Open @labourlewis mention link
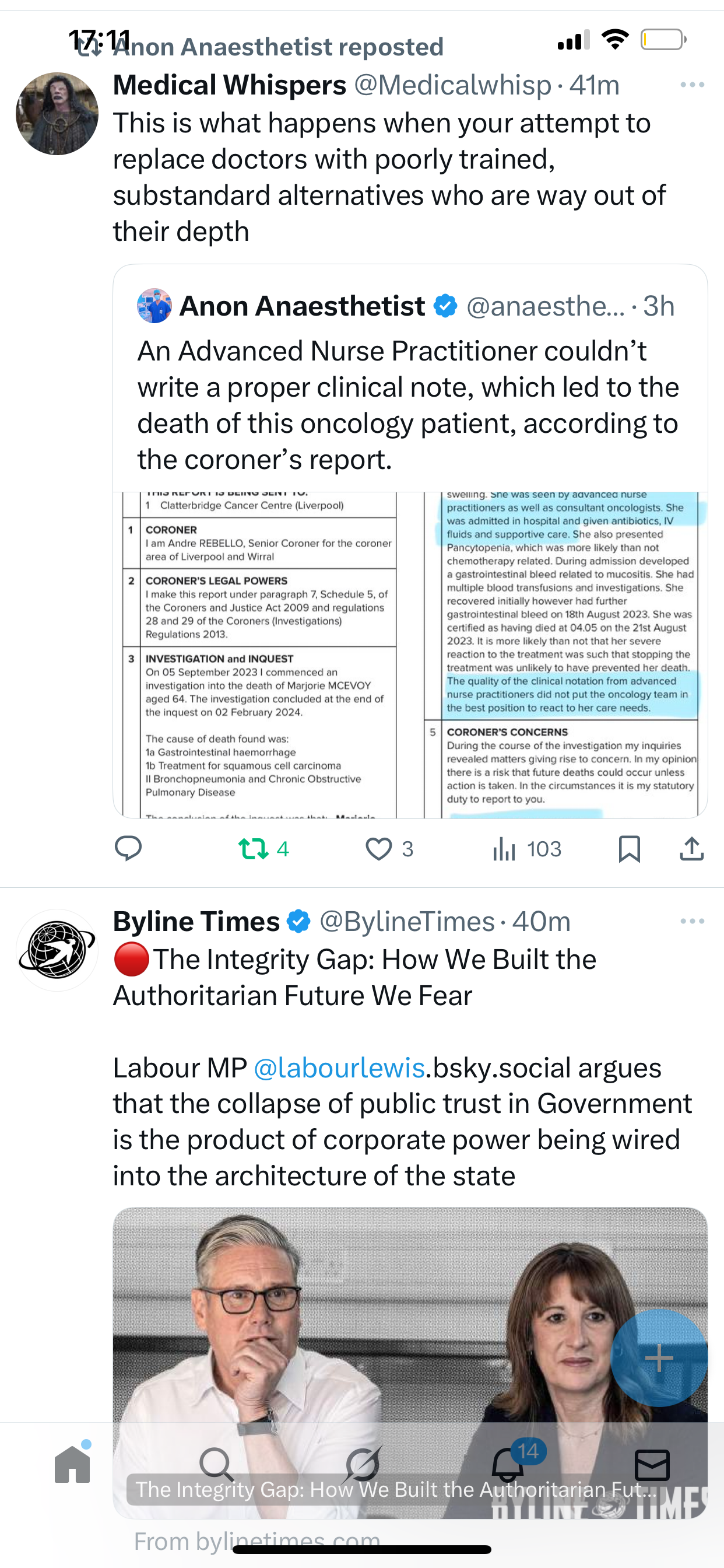Screen dimensions: 724x1568 tap(339, 1067)
